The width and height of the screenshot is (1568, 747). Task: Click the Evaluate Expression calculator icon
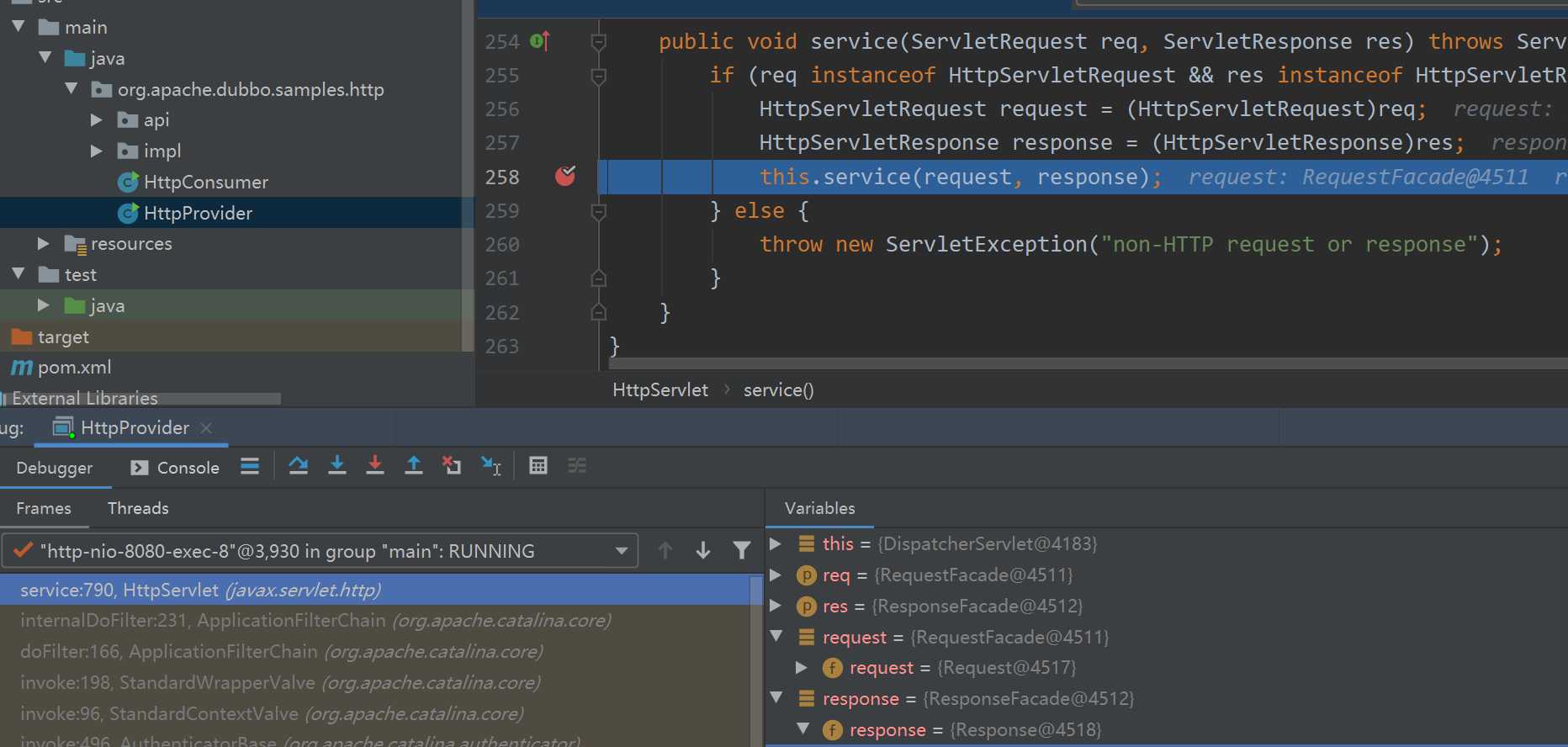[x=538, y=465]
